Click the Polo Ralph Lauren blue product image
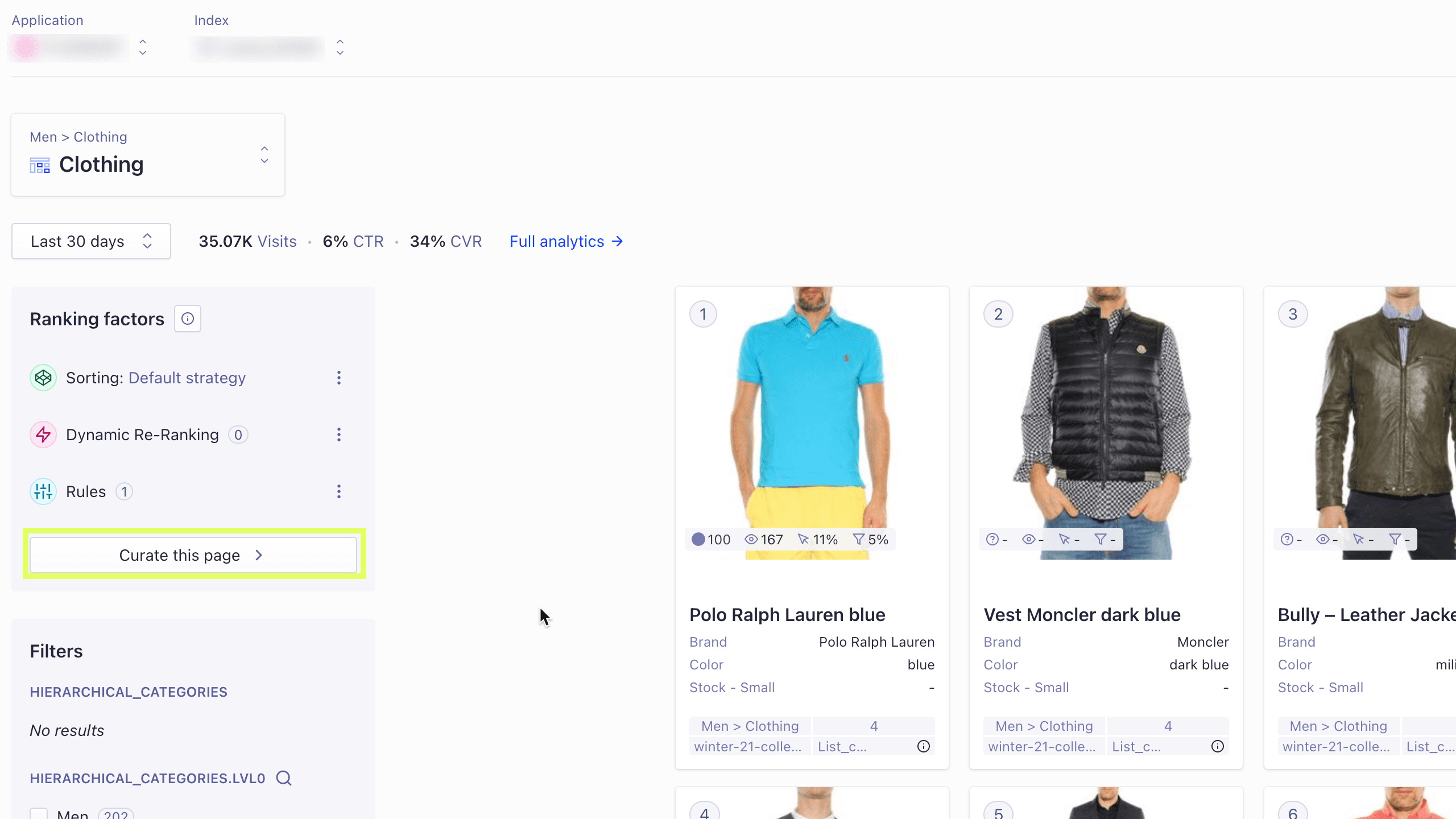This screenshot has width=1456, height=819. 812,423
